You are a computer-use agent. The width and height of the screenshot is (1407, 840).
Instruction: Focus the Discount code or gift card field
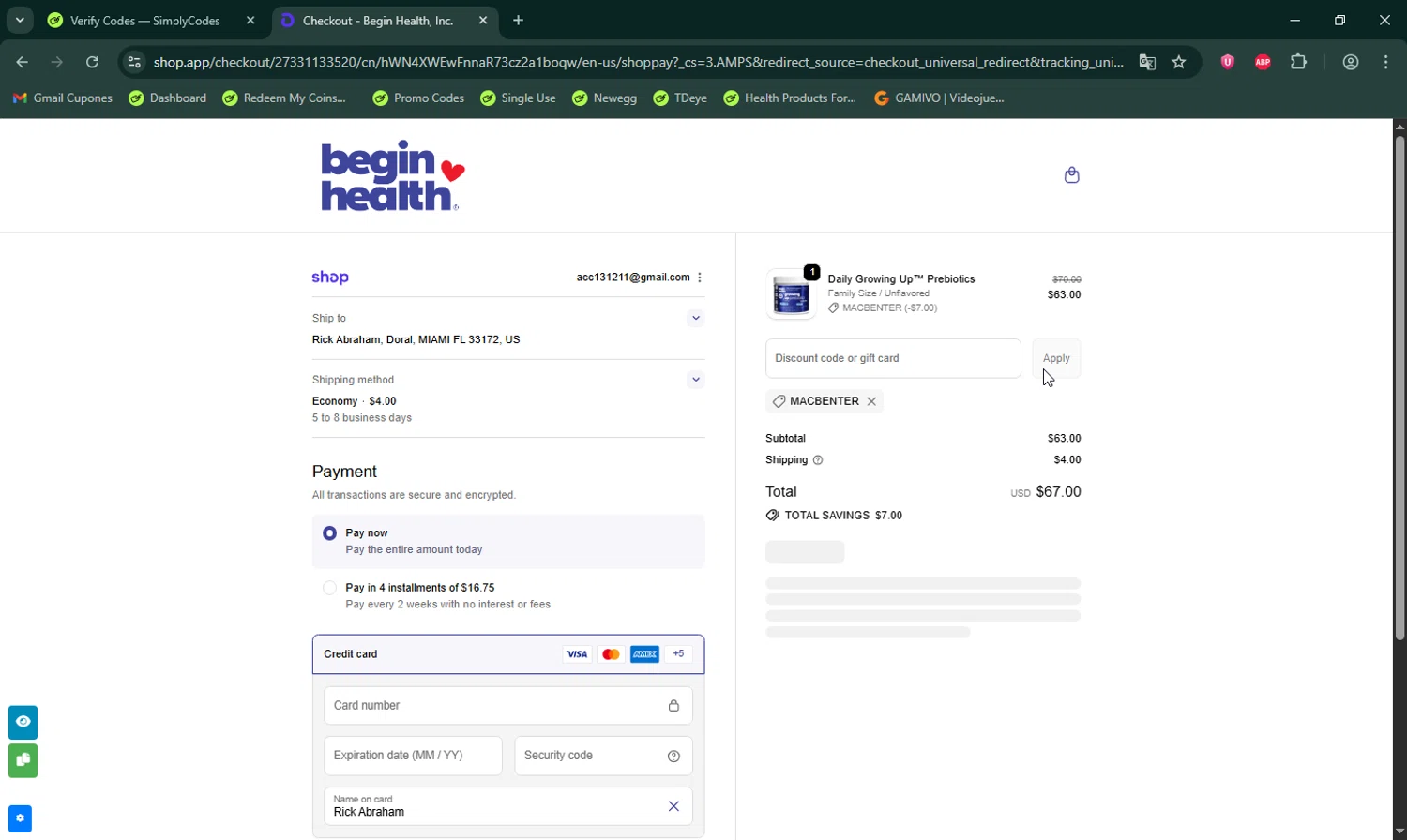pyautogui.click(x=893, y=358)
